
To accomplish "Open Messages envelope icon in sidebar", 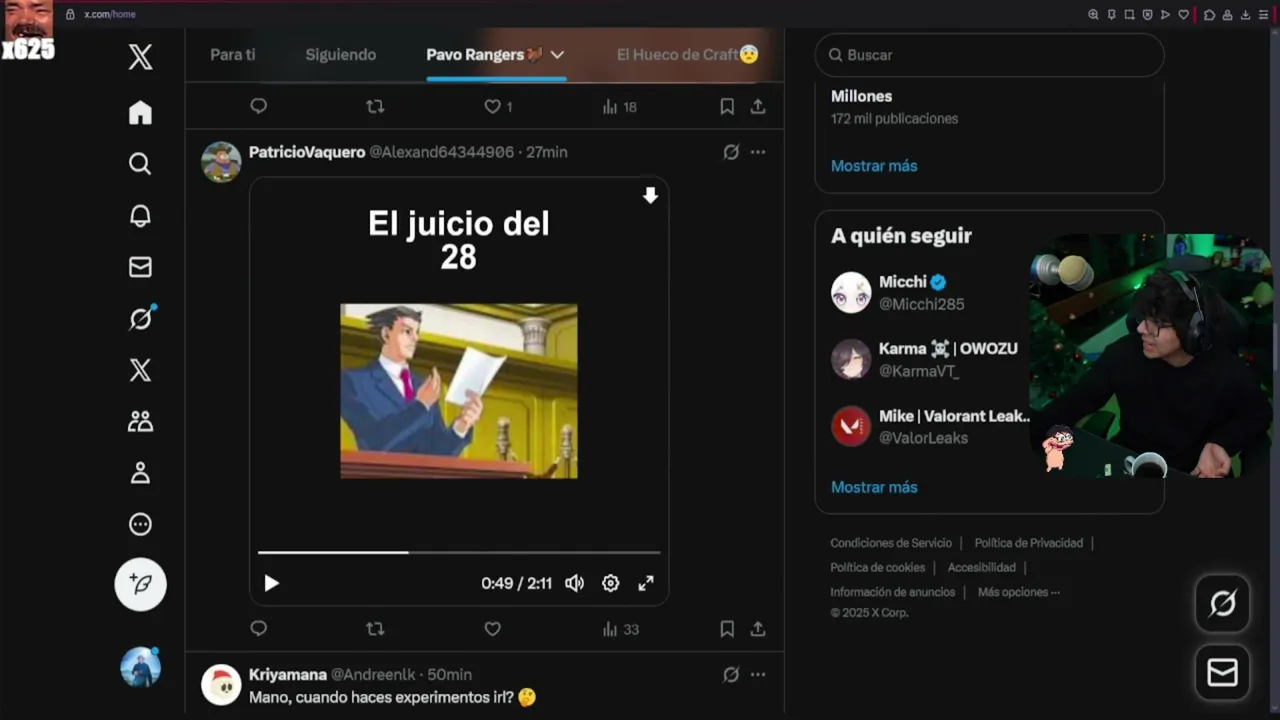I will 140,267.
